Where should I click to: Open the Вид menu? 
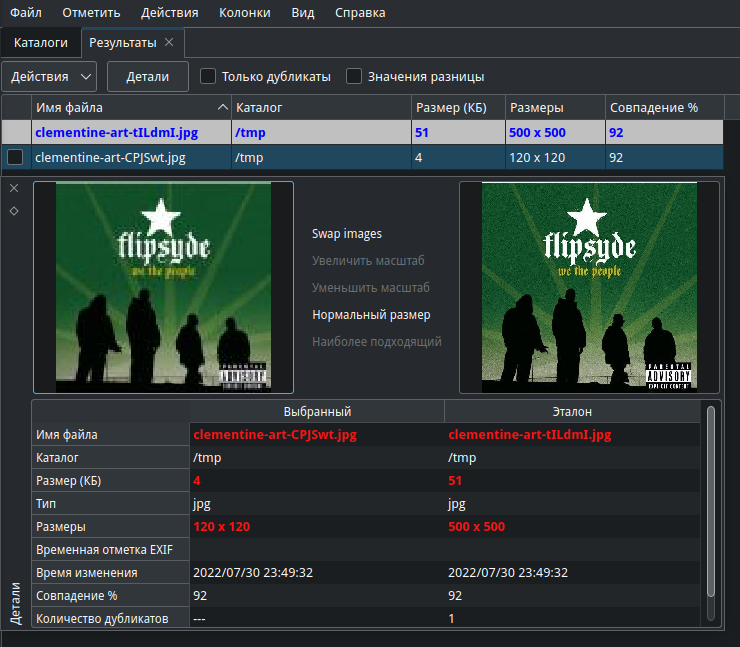point(303,13)
